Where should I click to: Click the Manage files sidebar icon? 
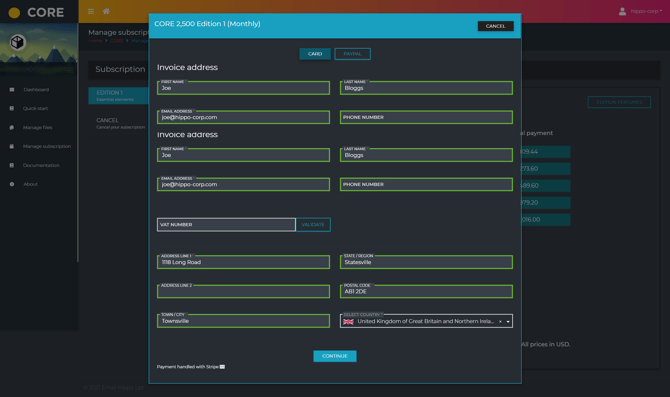[x=12, y=127]
